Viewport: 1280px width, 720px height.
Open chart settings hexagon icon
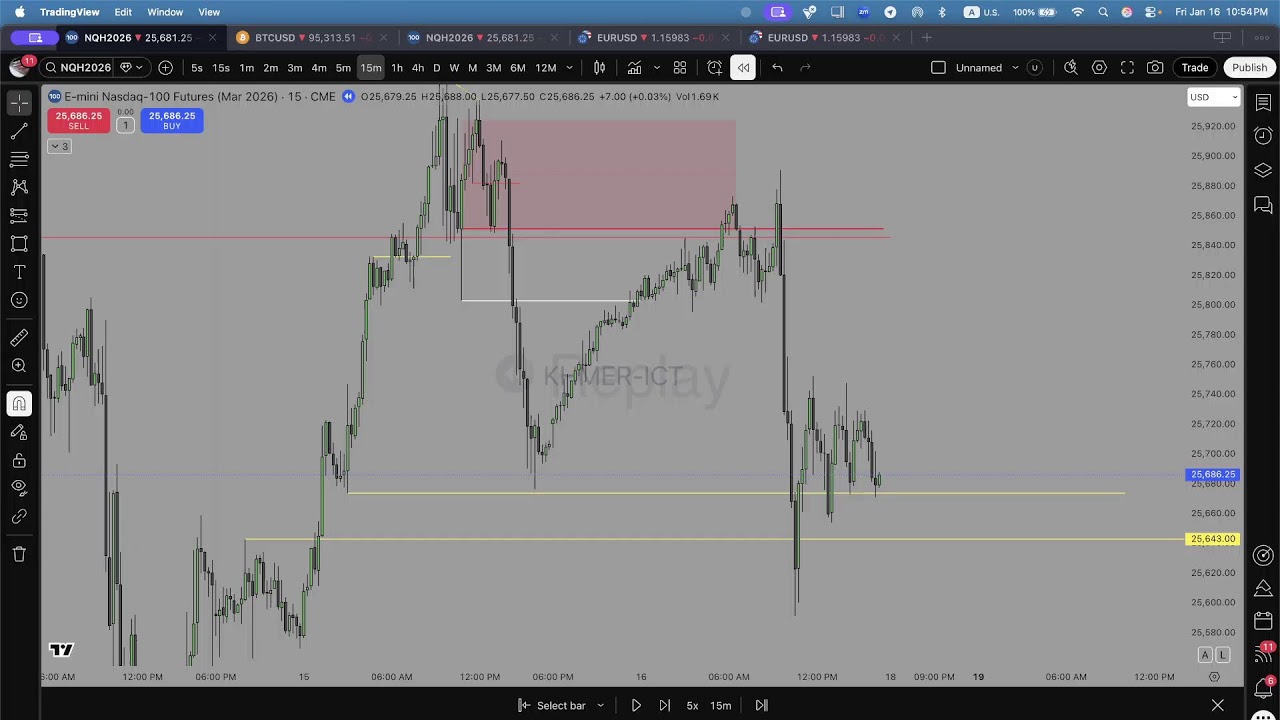1099,68
